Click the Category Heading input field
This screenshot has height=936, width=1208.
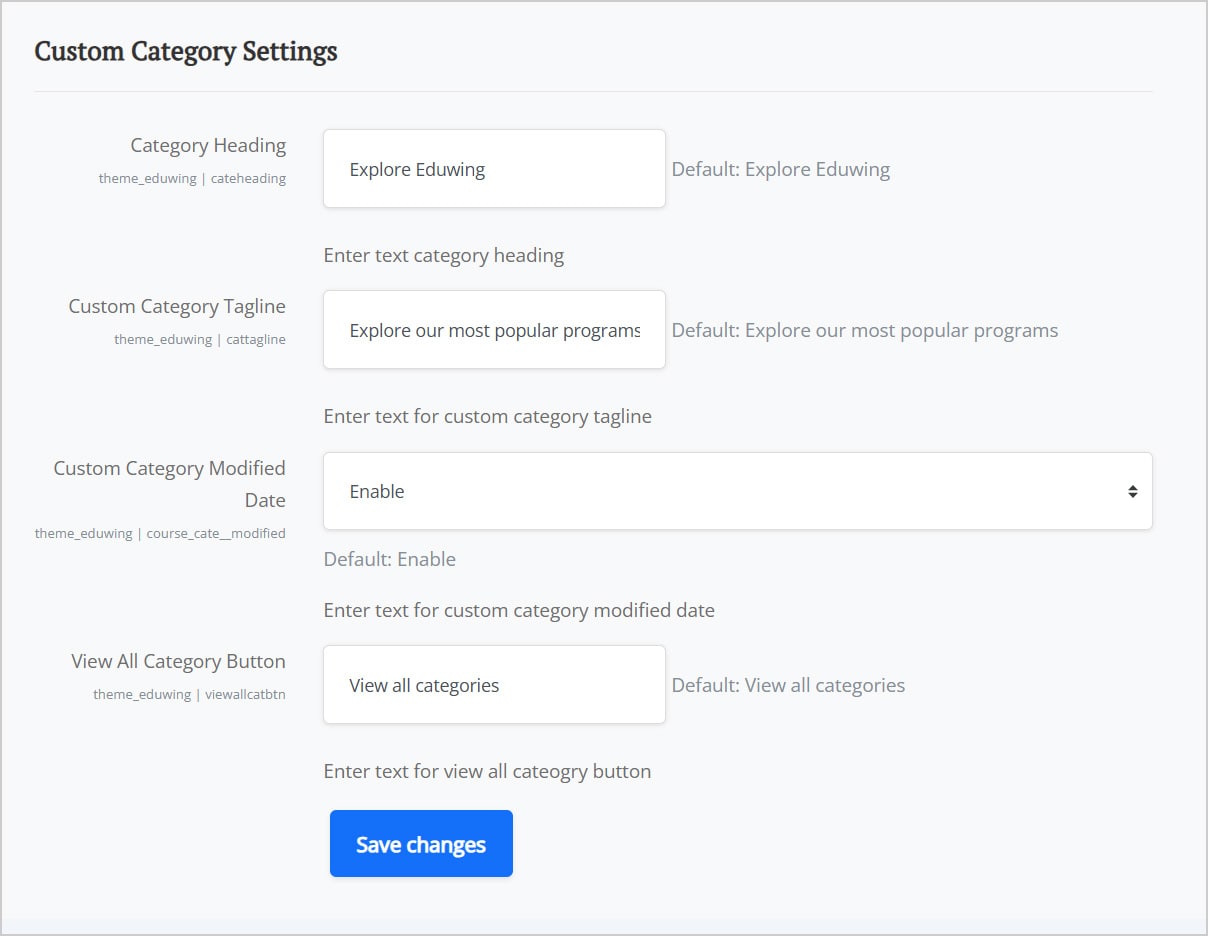493,168
